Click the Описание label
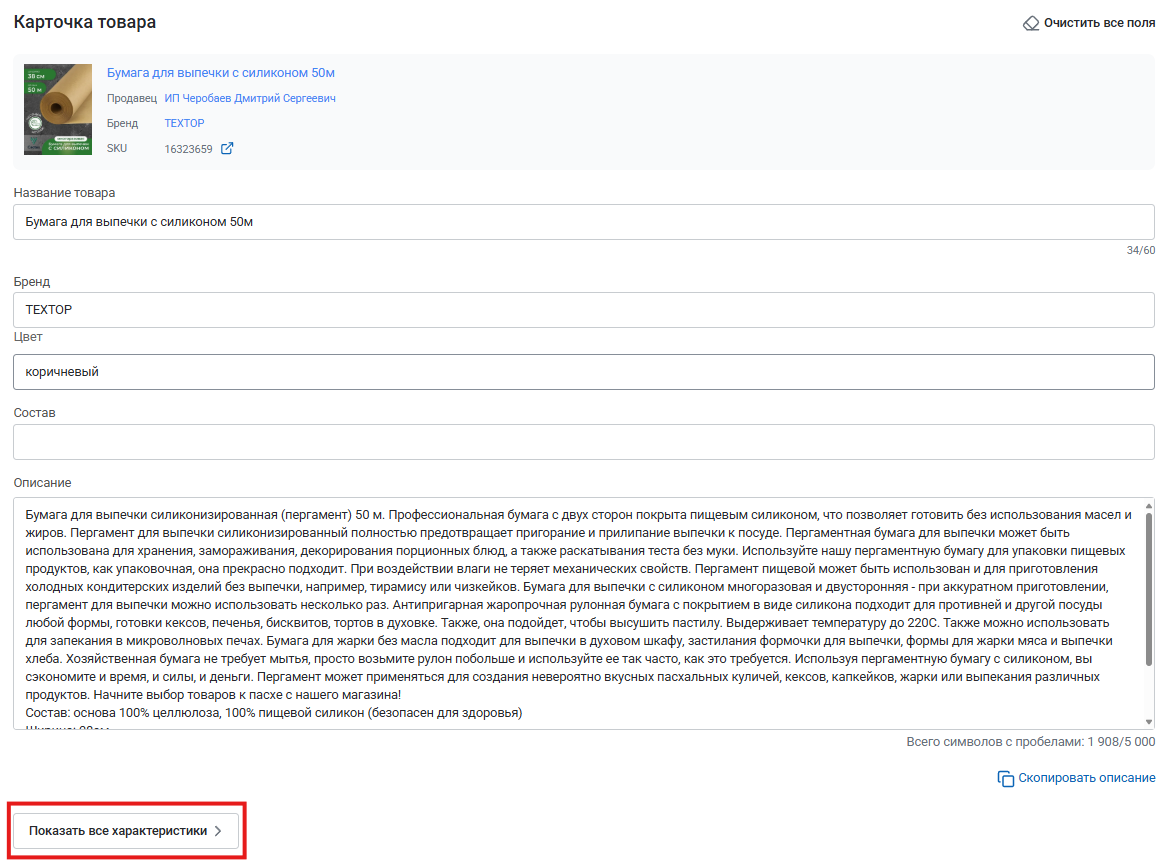The width and height of the screenshot is (1167, 860). coord(42,483)
